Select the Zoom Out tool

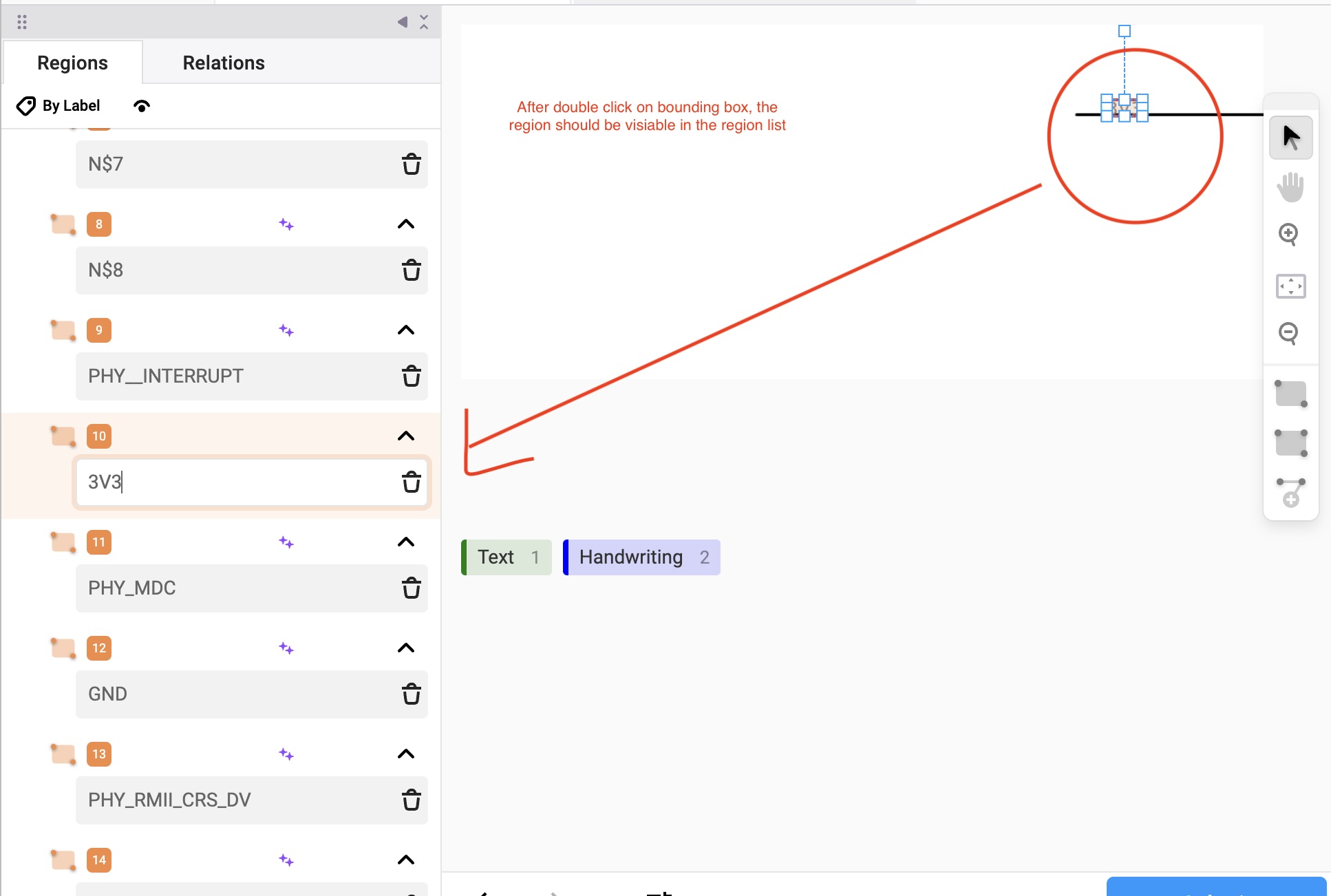1291,334
